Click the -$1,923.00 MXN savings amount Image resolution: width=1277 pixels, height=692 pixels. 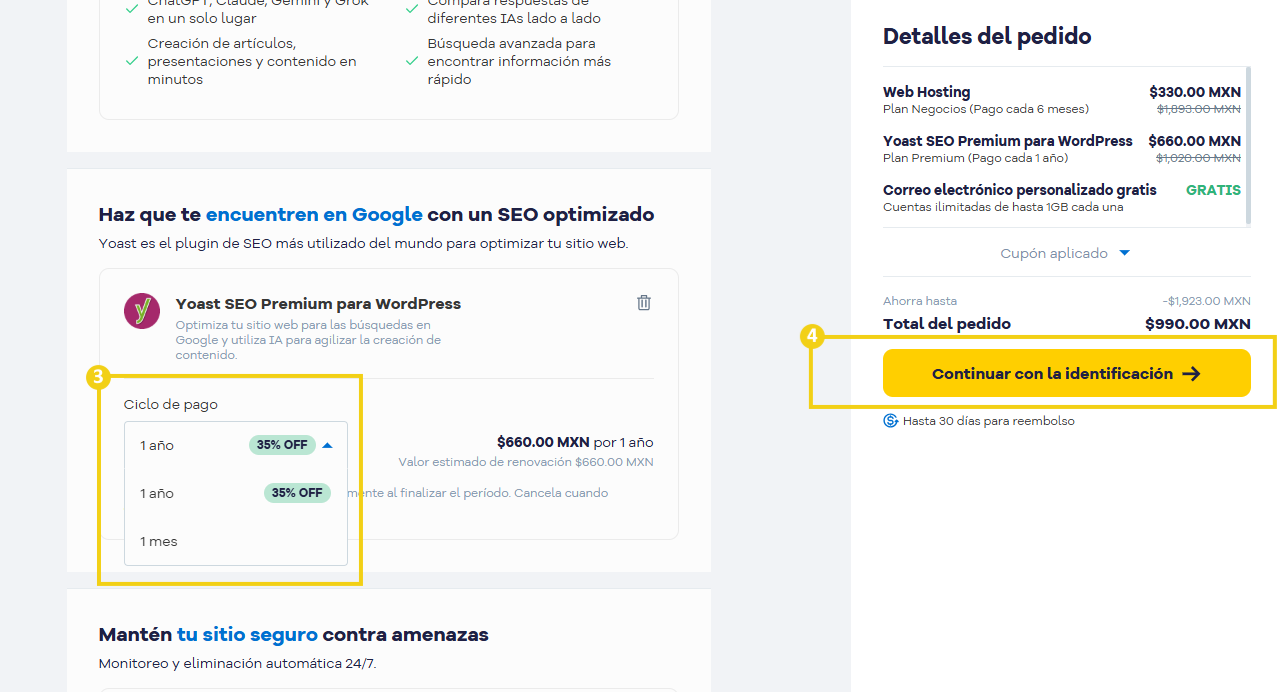pyautogui.click(x=1206, y=301)
